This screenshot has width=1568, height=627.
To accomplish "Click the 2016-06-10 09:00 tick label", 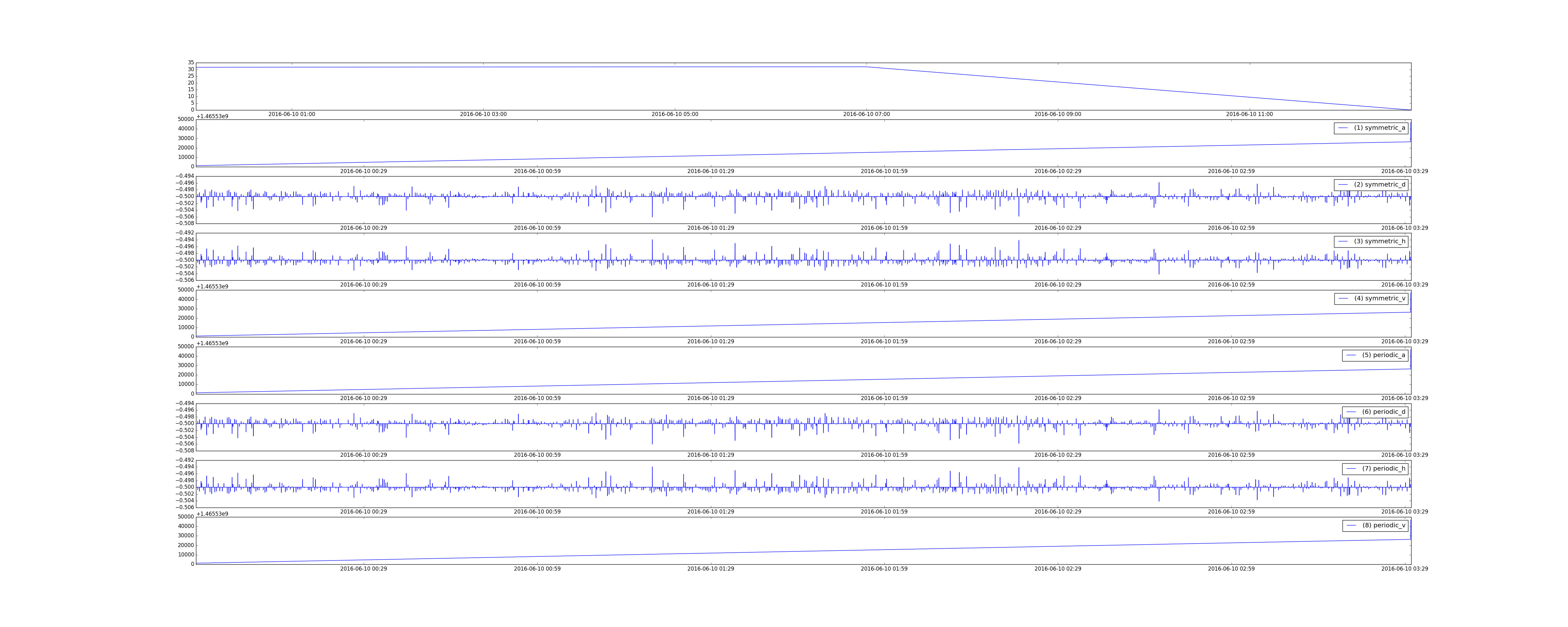I will (1058, 114).
